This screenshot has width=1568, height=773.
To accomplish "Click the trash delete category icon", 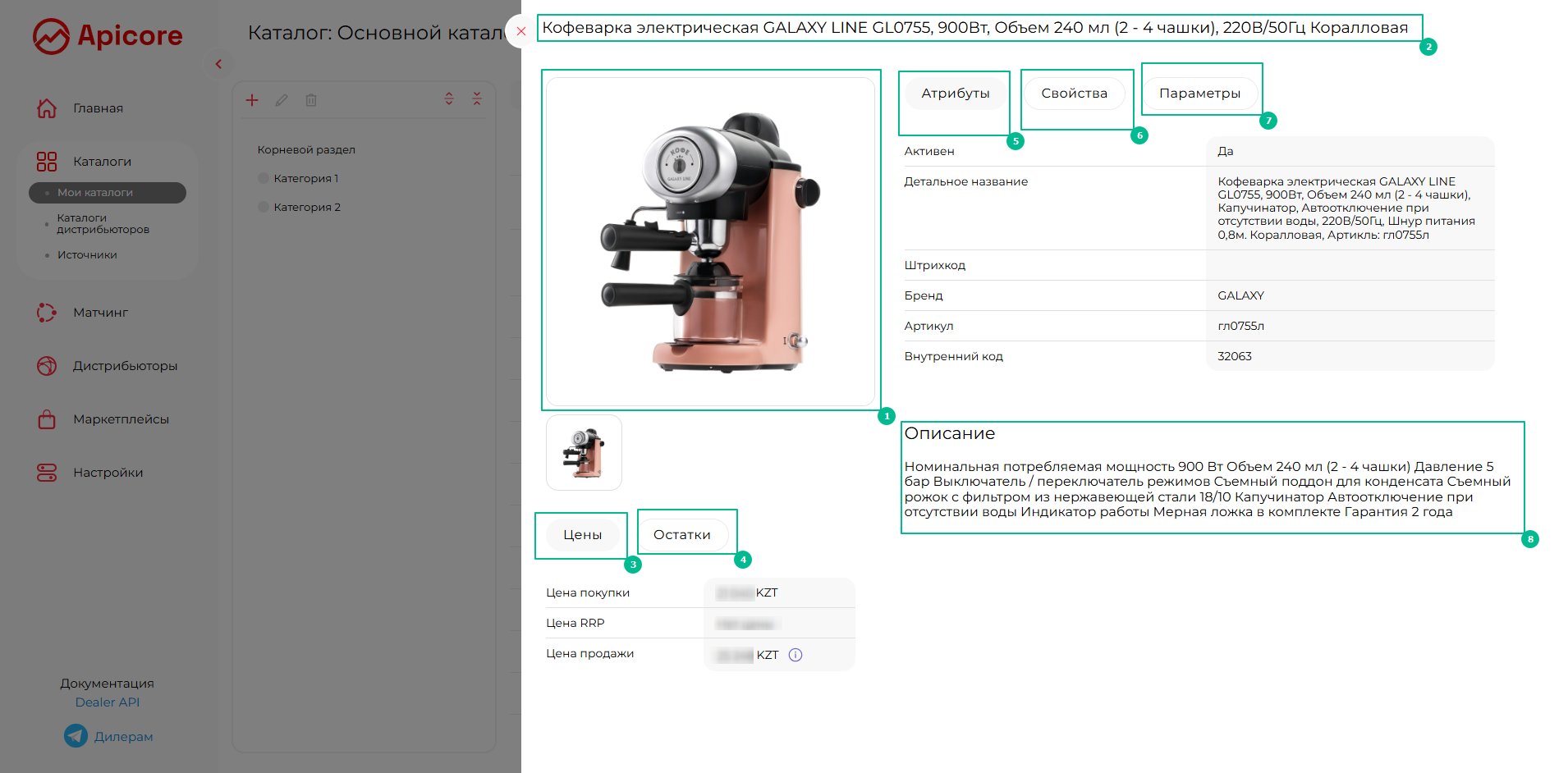I will [311, 100].
